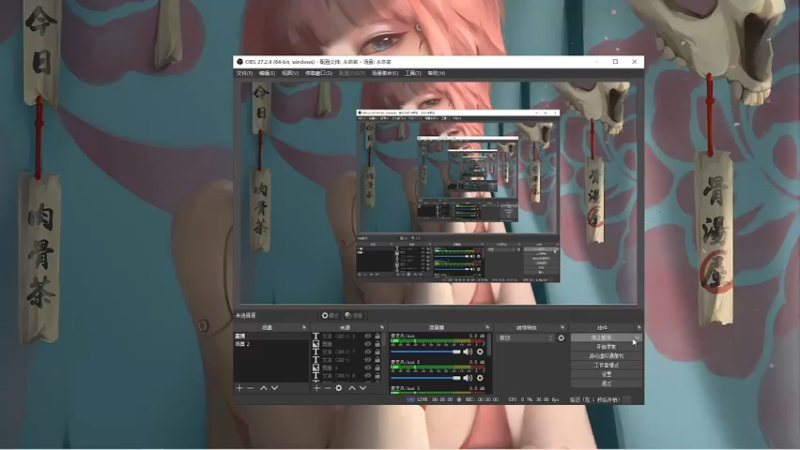800x450 pixels.
Task: Hide the 图像 source in second row
Action: 368,344
